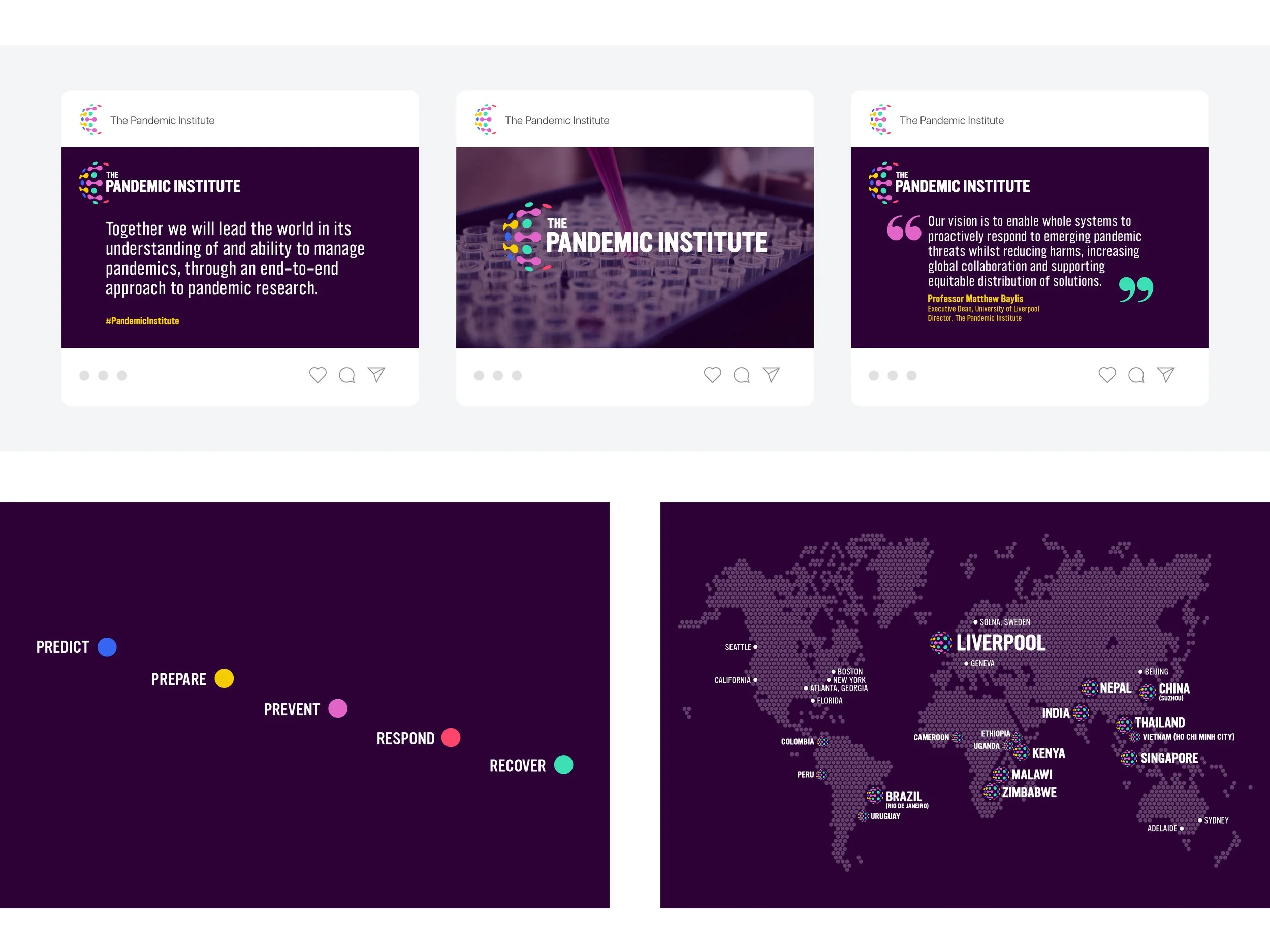Click the green dot beside RECOVER

point(564,764)
